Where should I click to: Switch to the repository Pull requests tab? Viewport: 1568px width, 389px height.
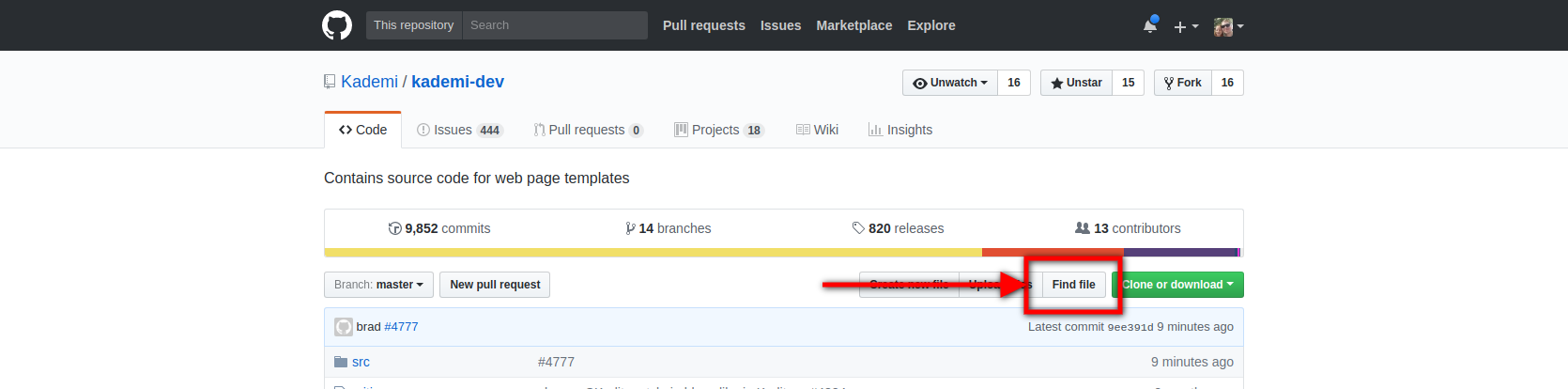click(588, 130)
